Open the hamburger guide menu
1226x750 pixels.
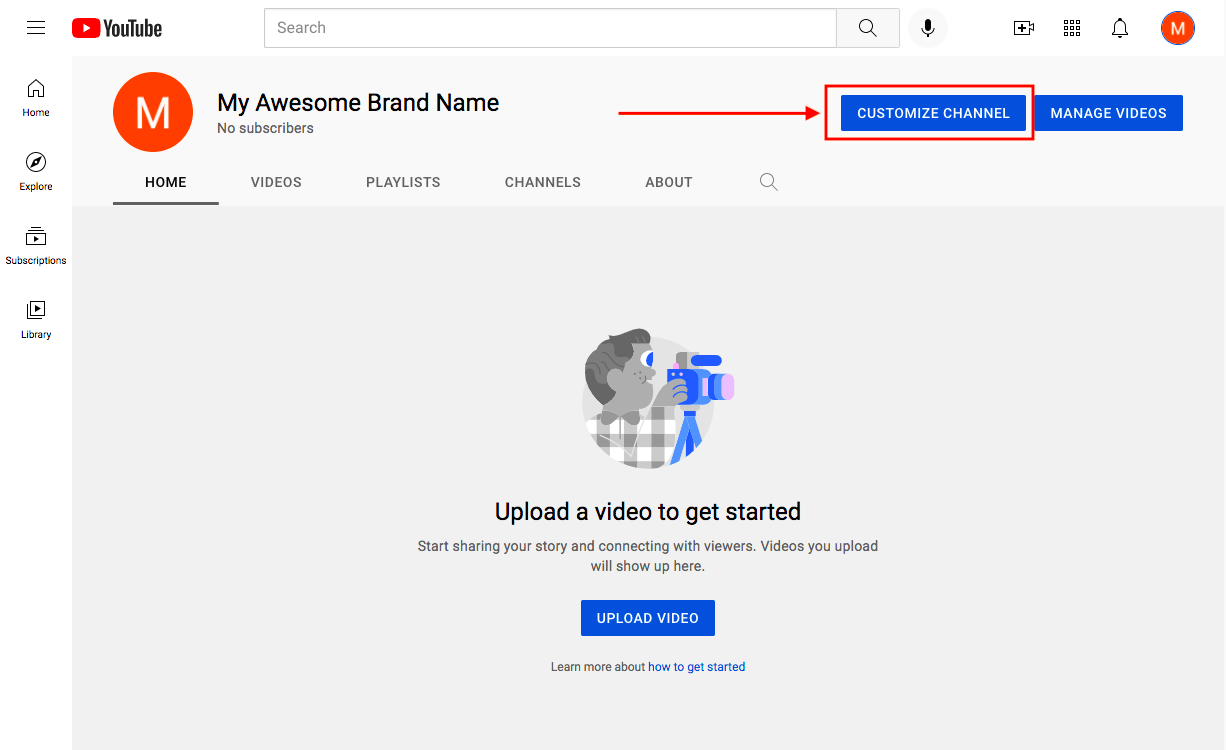tap(36, 28)
